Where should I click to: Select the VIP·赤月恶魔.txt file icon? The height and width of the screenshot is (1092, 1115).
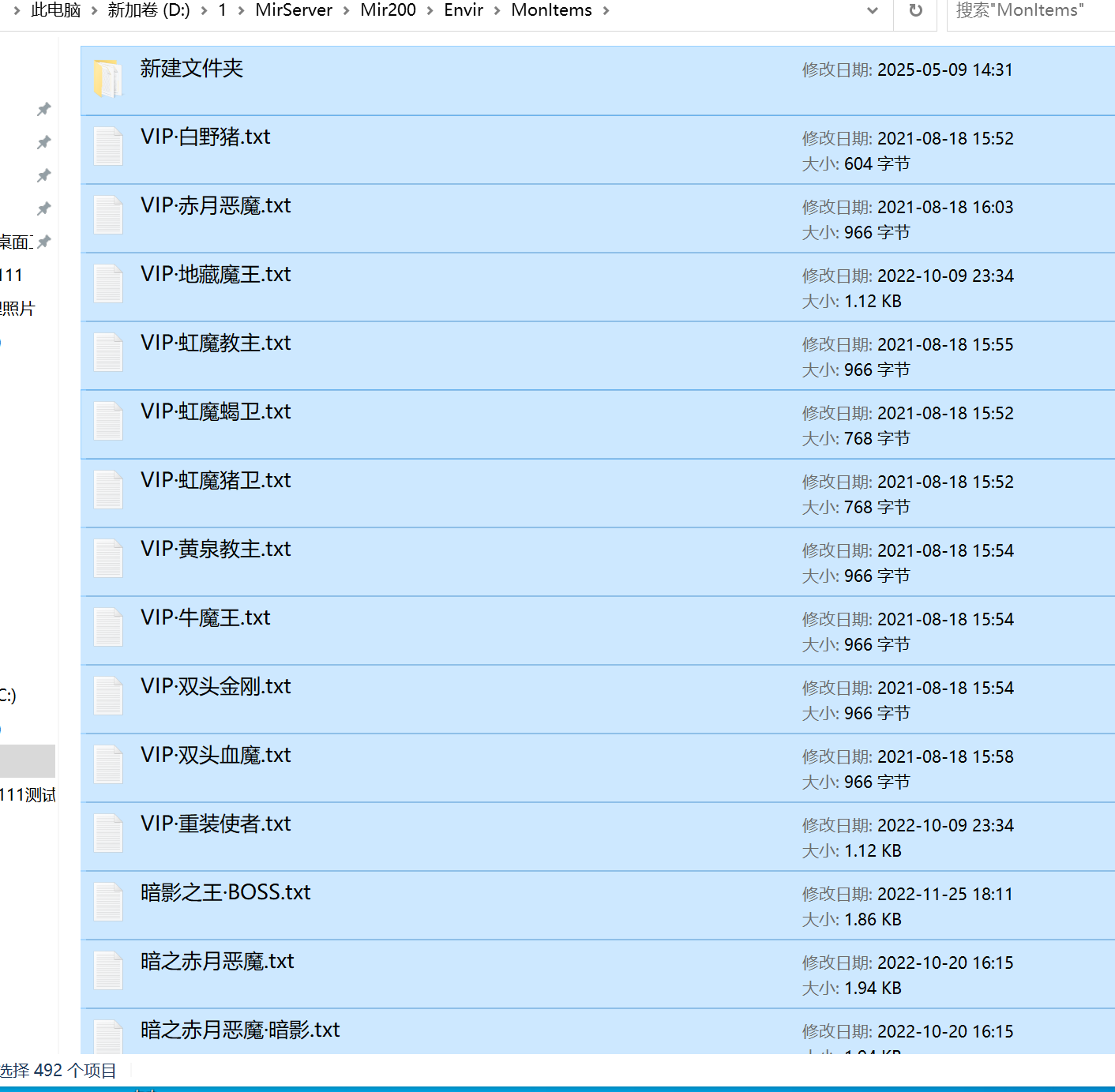(x=108, y=215)
